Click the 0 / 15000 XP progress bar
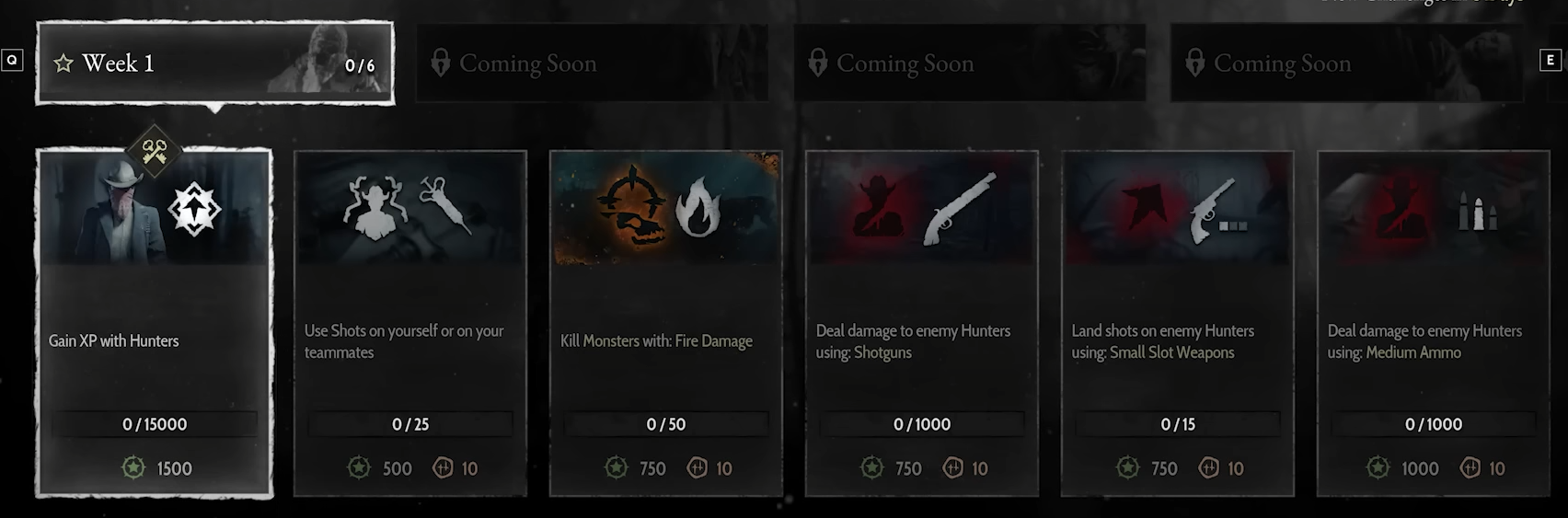The height and width of the screenshot is (518, 1568). point(154,424)
